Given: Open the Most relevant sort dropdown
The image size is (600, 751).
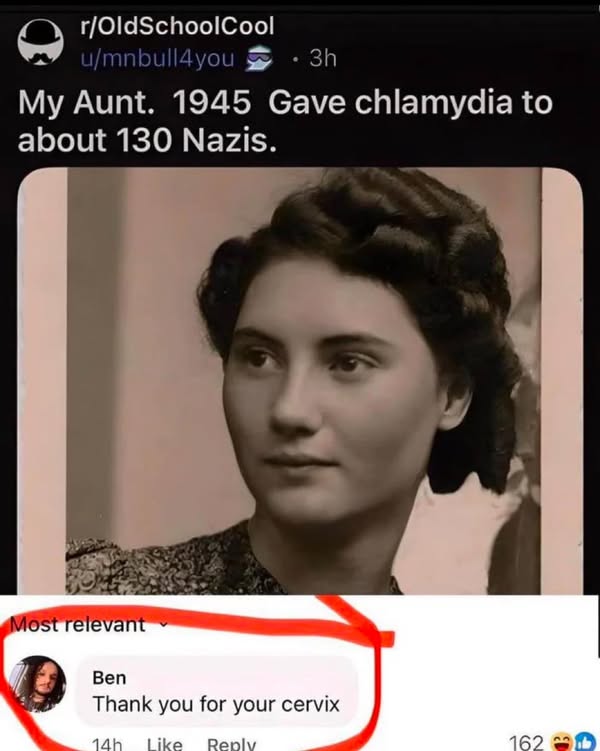Looking at the screenshot, I should click(89, 624).
